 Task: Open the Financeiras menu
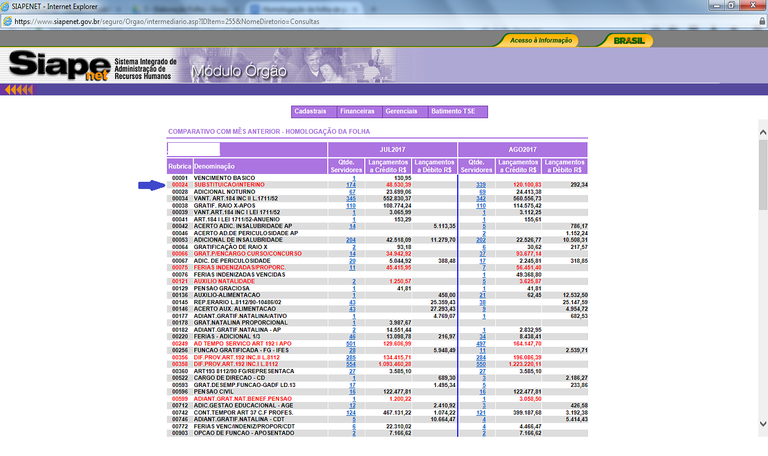click(x=357, y=111)
